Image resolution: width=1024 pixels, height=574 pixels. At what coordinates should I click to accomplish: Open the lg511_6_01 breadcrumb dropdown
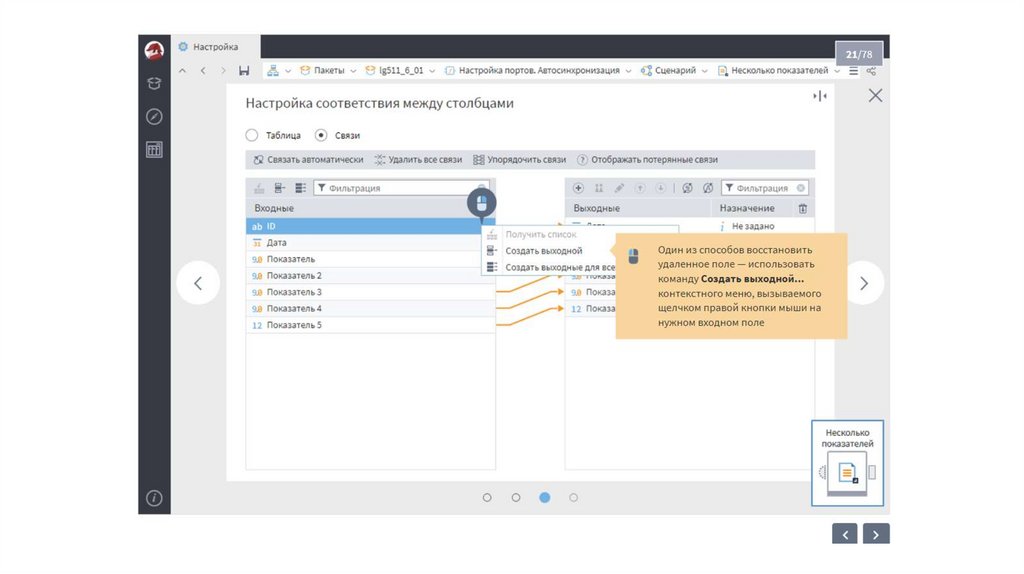point(432,71)
